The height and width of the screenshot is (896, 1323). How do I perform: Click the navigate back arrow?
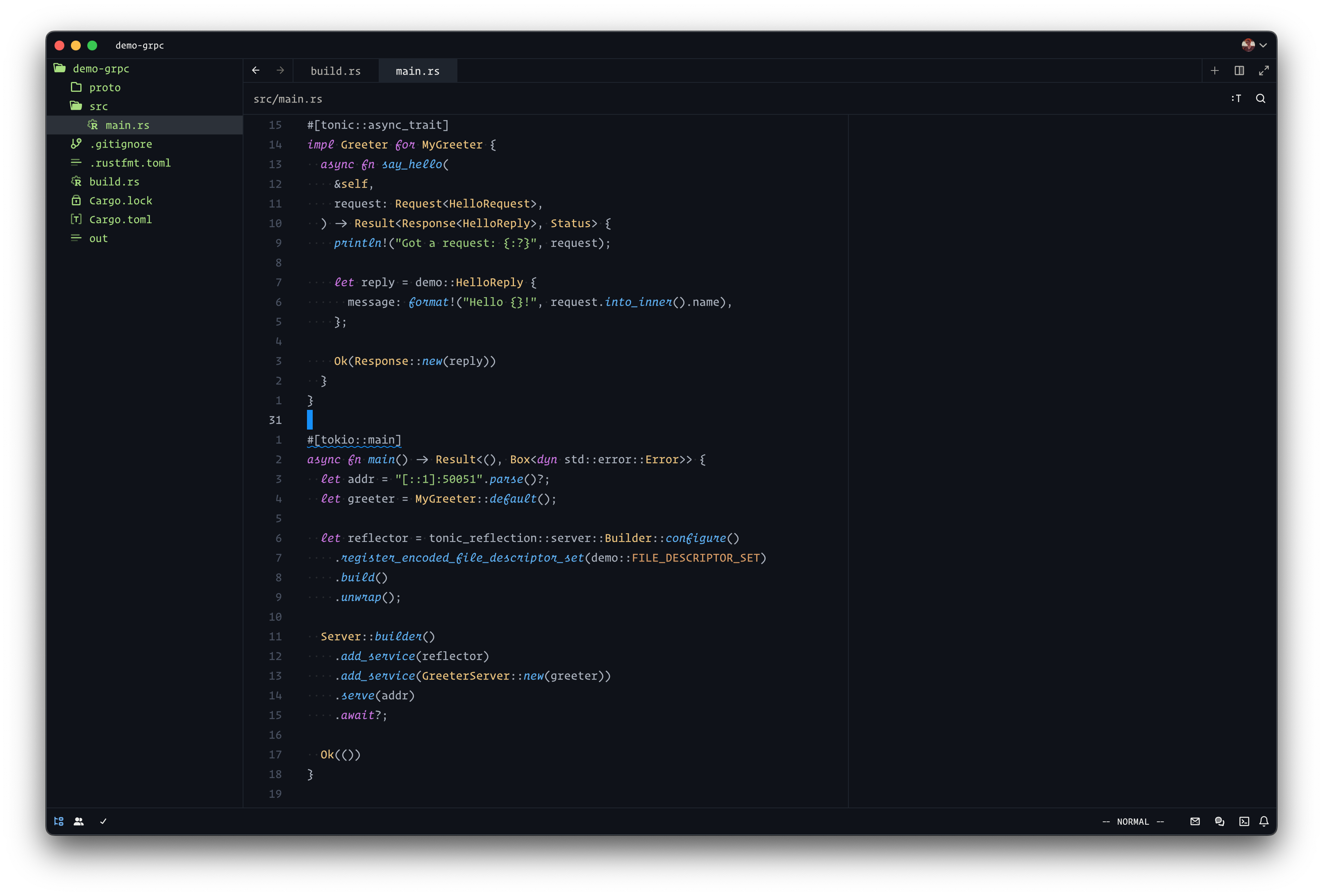[x=256, y=70]
